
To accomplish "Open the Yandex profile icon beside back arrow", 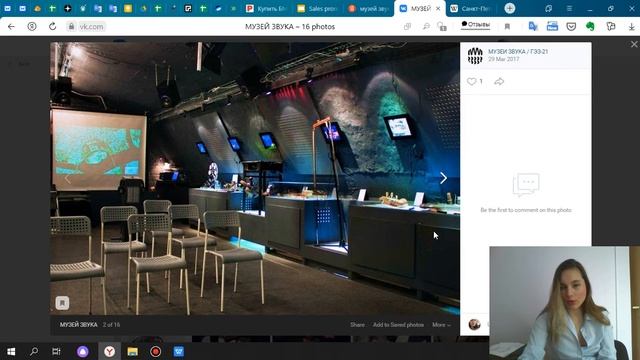I will click(x=32, y=27).
